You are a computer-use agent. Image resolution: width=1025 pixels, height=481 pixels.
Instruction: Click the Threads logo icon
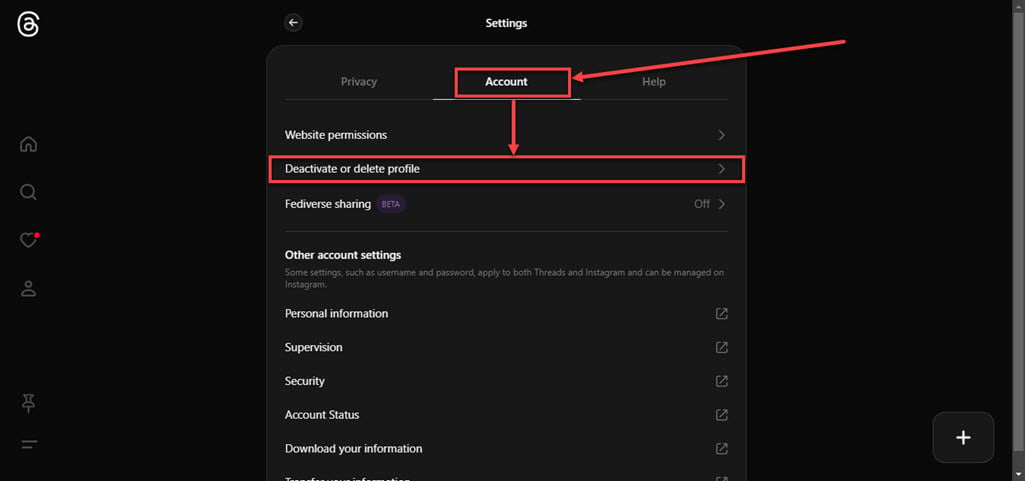click(x=28, y=25)
